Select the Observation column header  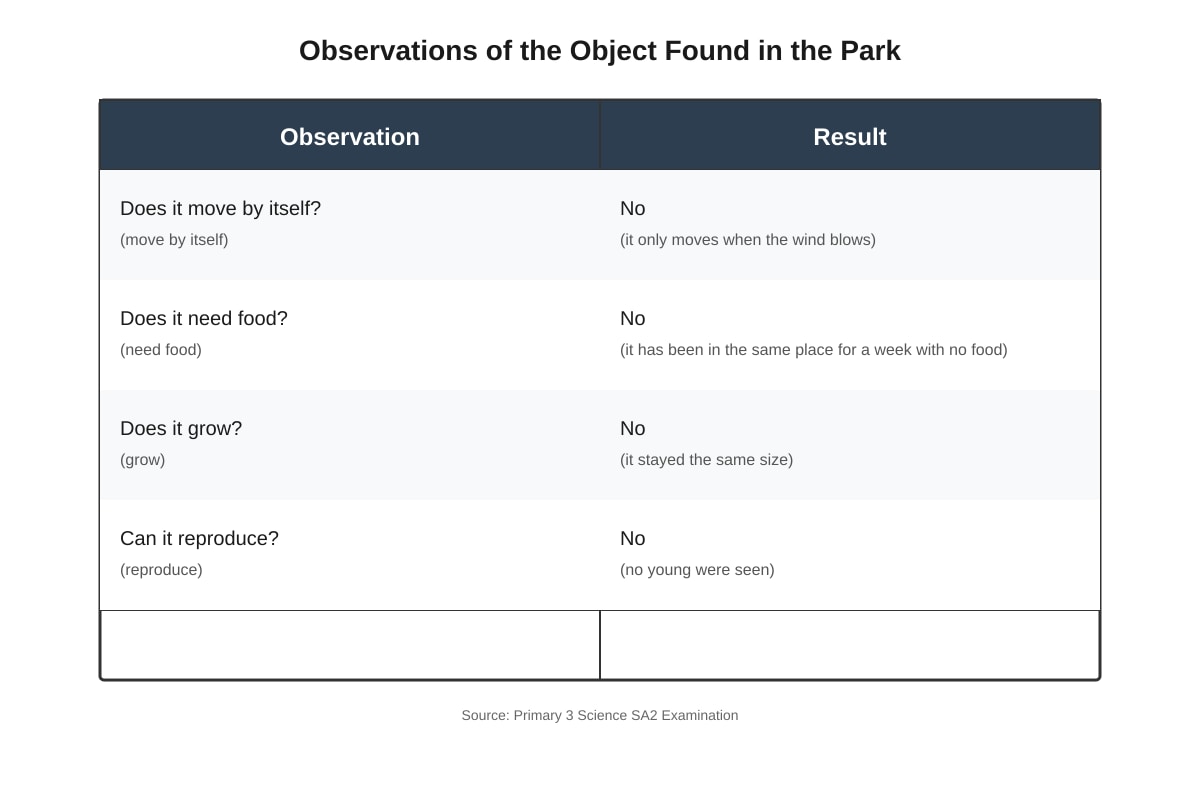[x=350, y=136]
